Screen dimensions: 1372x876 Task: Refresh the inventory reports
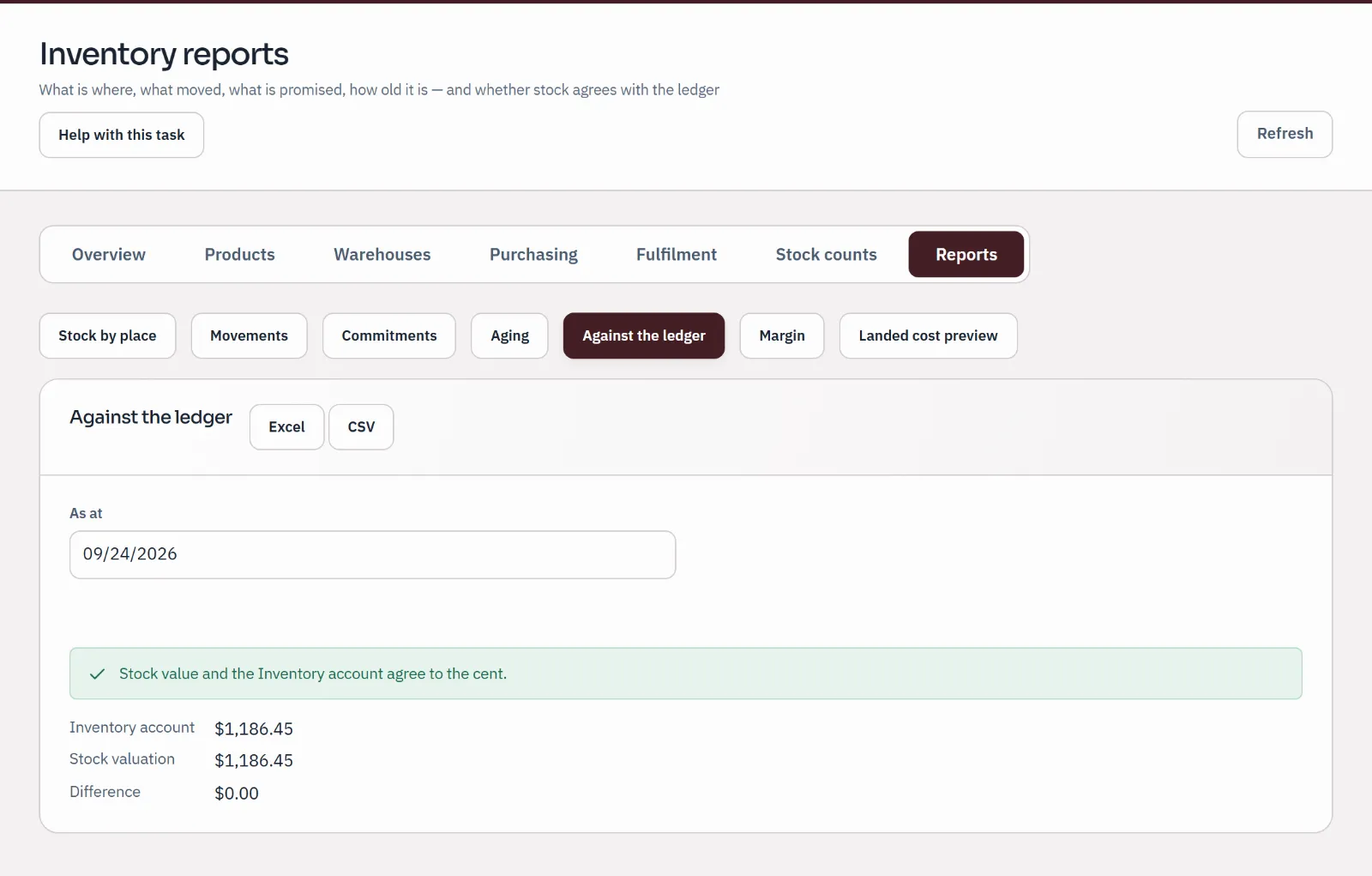pos(1284,134)
